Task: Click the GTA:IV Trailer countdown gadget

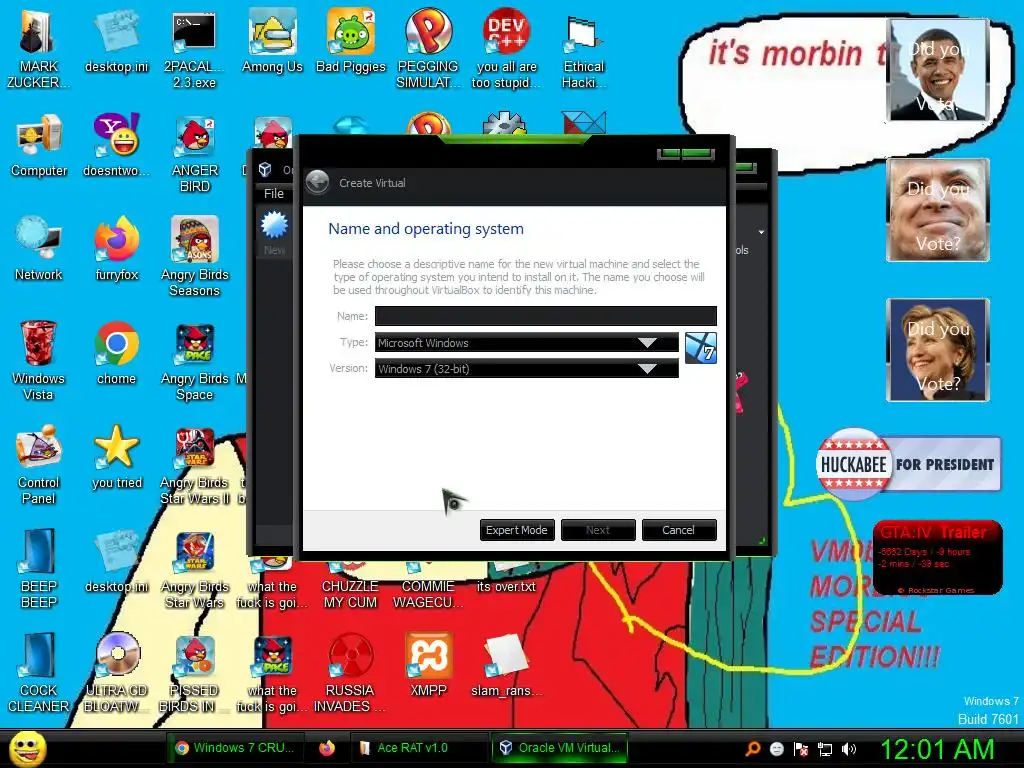Action: pyautogui.click(x=937, y=558)
